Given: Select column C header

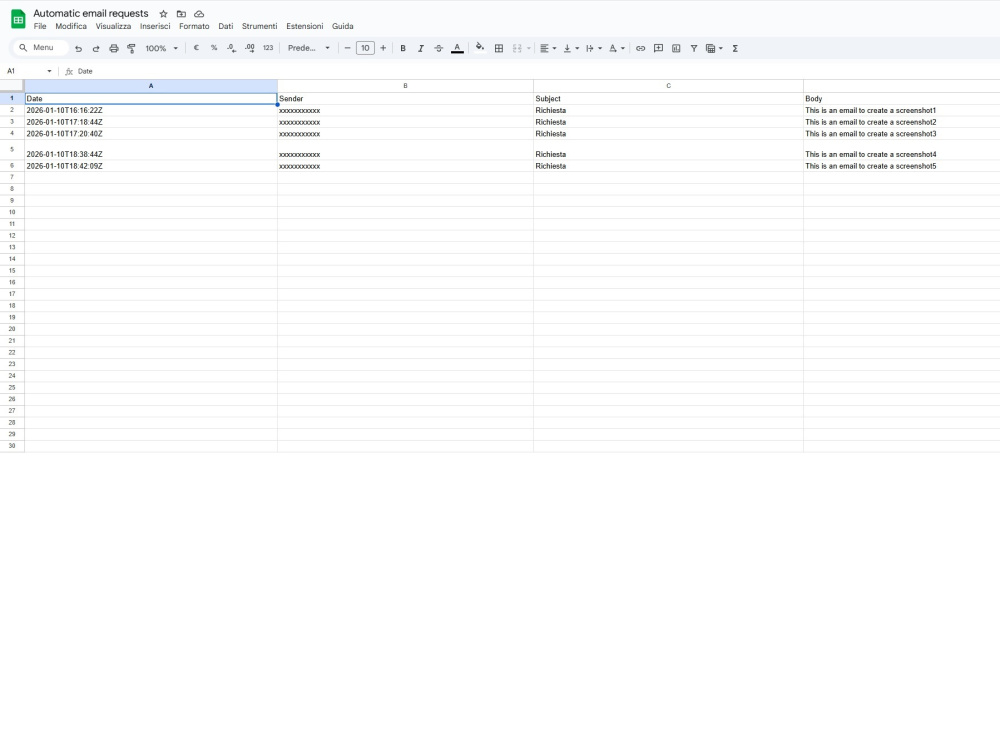Looking at the screenshot, I should coord(668,86).
